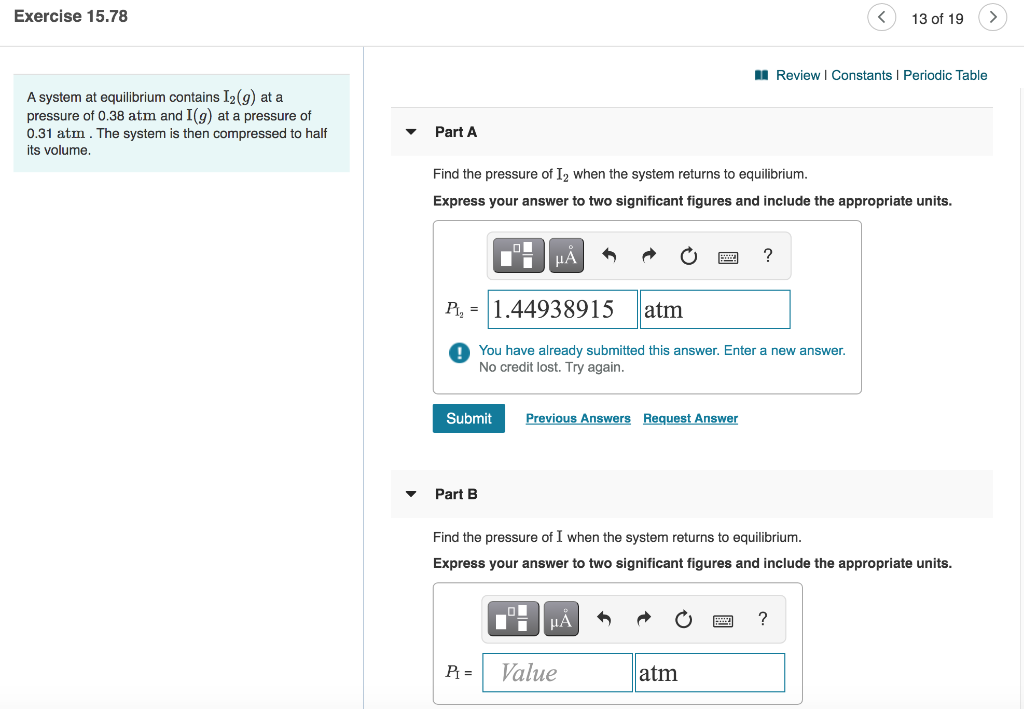Redo entry in Part A

click(x=648, y=255)
